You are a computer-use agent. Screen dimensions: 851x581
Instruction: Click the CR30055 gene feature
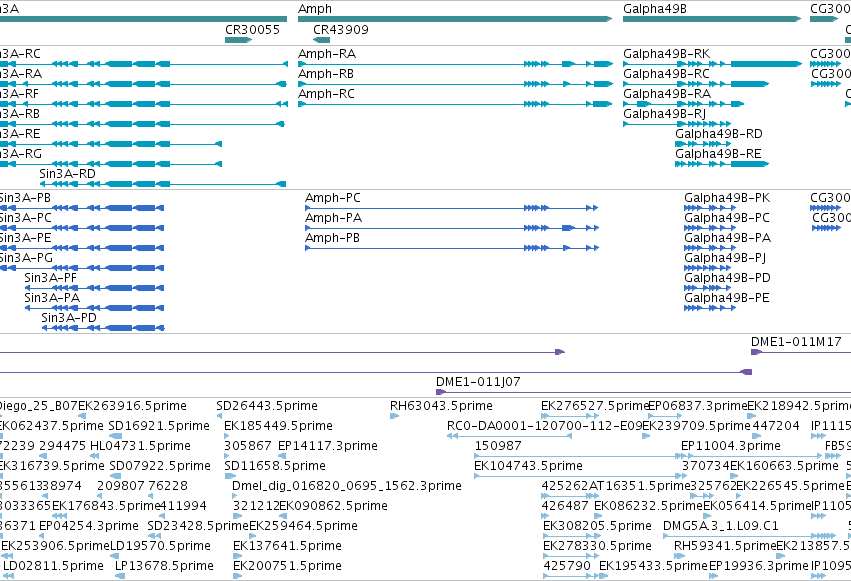[238, 40]
